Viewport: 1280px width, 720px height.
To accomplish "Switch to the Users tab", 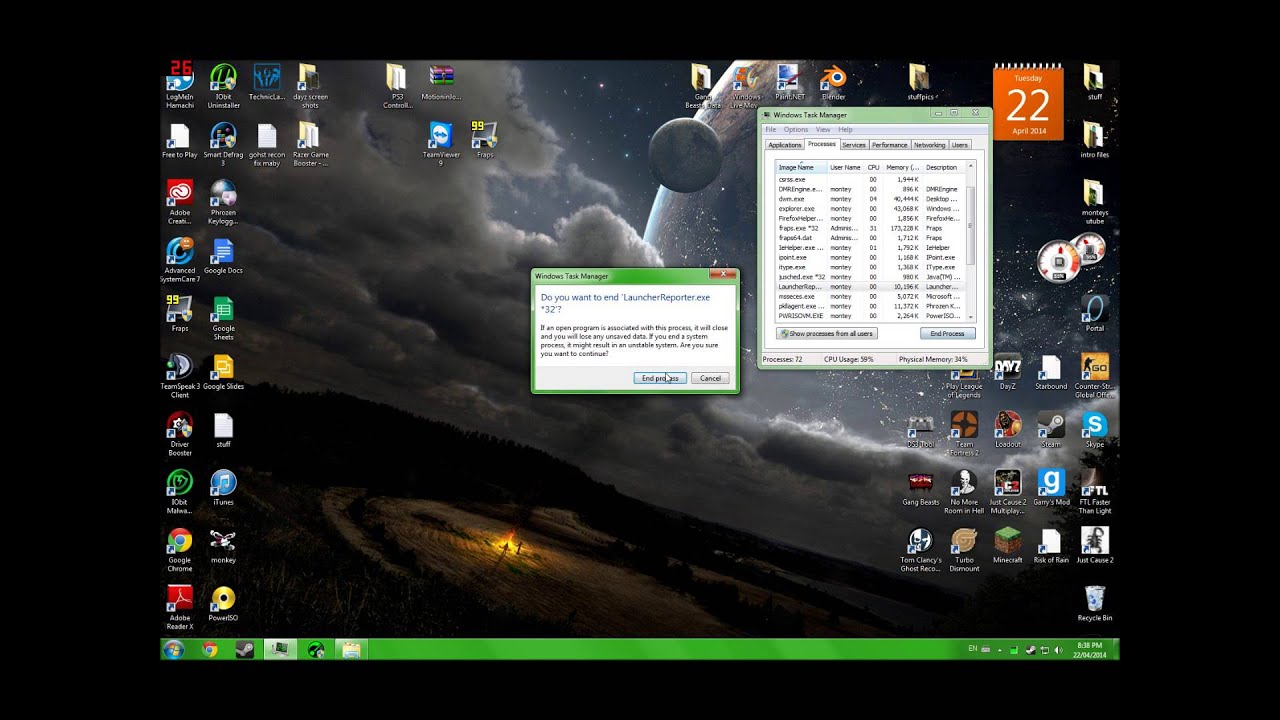I will point(959,145).
